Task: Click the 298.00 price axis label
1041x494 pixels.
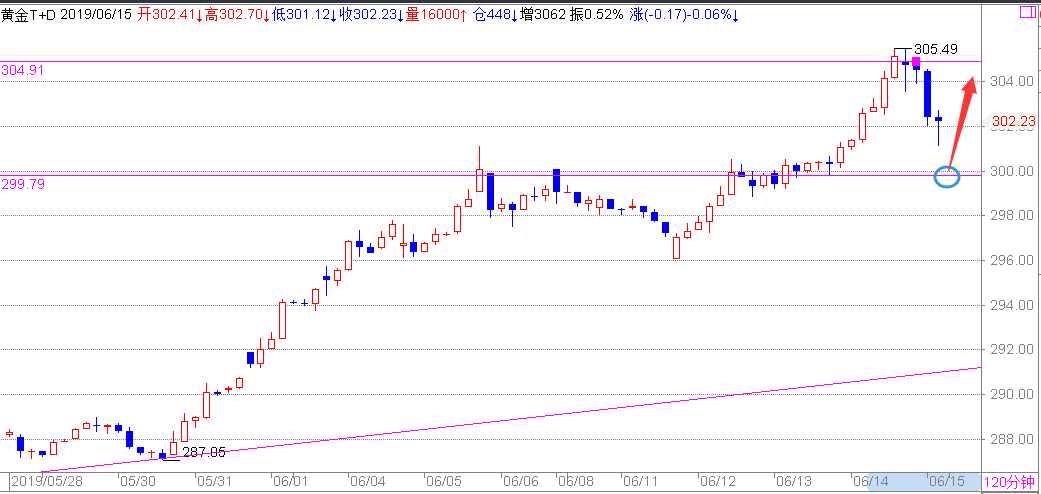Action: 1012,216
